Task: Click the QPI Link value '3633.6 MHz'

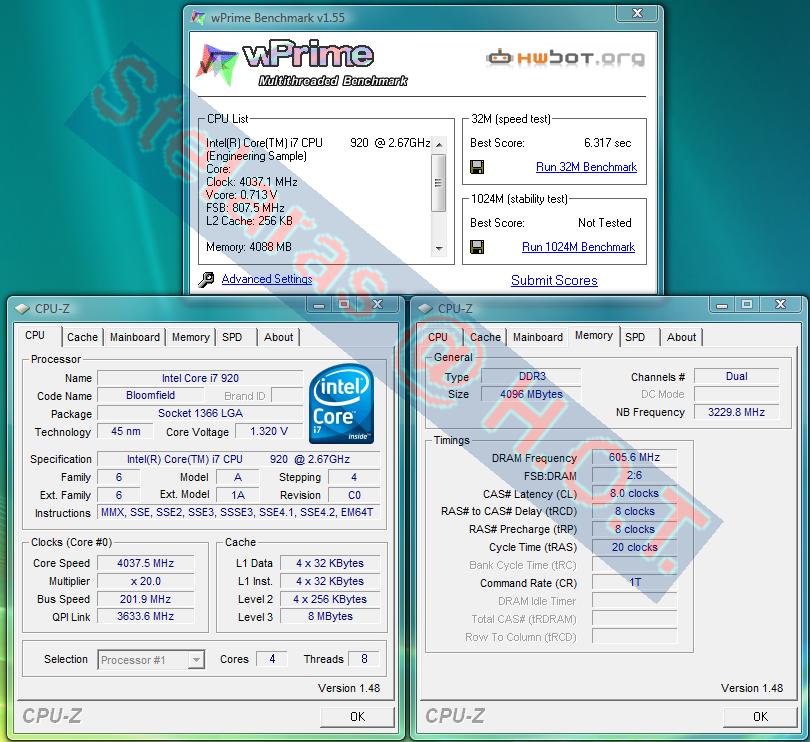Action: click(x=145, y=616)
